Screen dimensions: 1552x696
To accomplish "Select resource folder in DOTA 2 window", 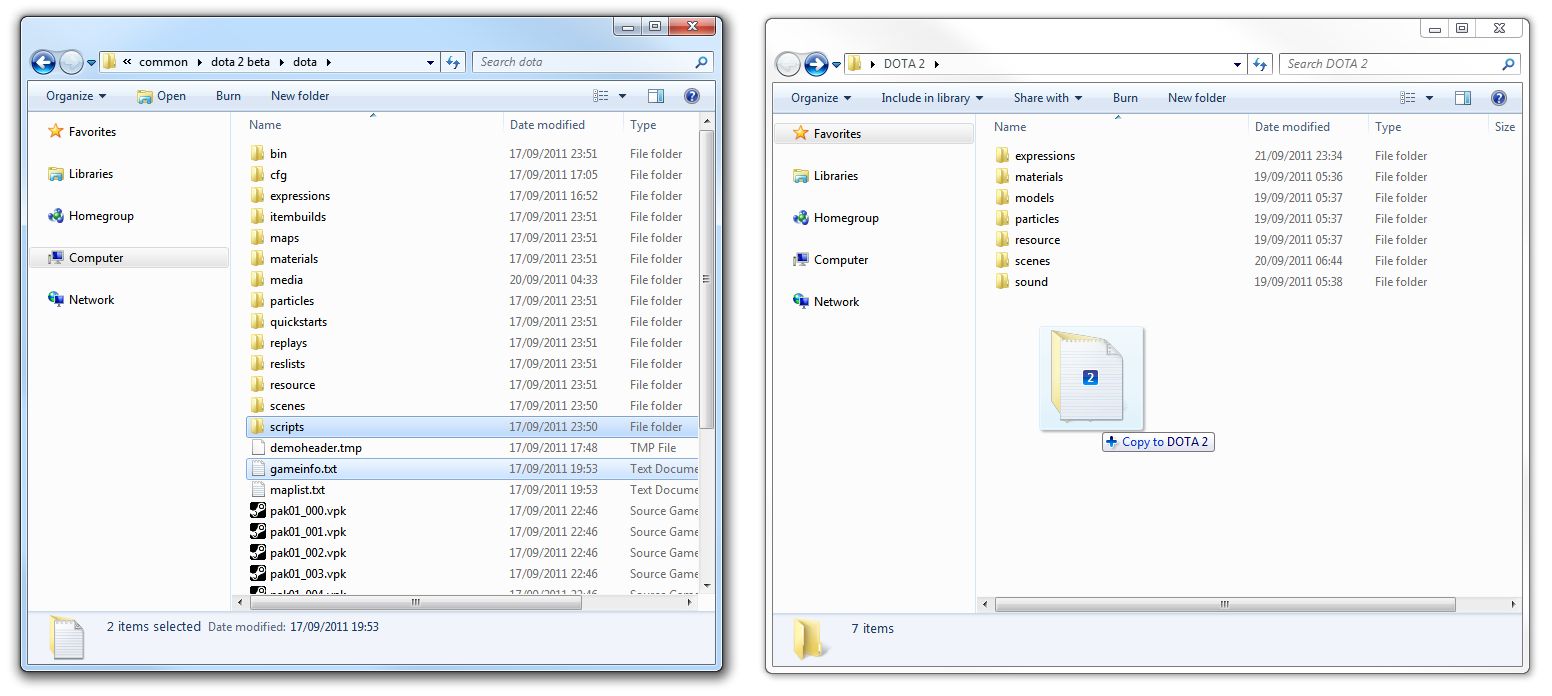I will (1037, 240).
